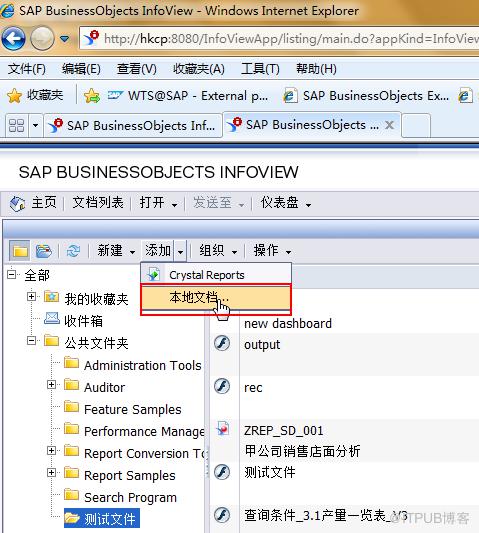Open the 收藏夹(A) menu
This screenshot has width=479, height=533.
(x=199, y=69)
